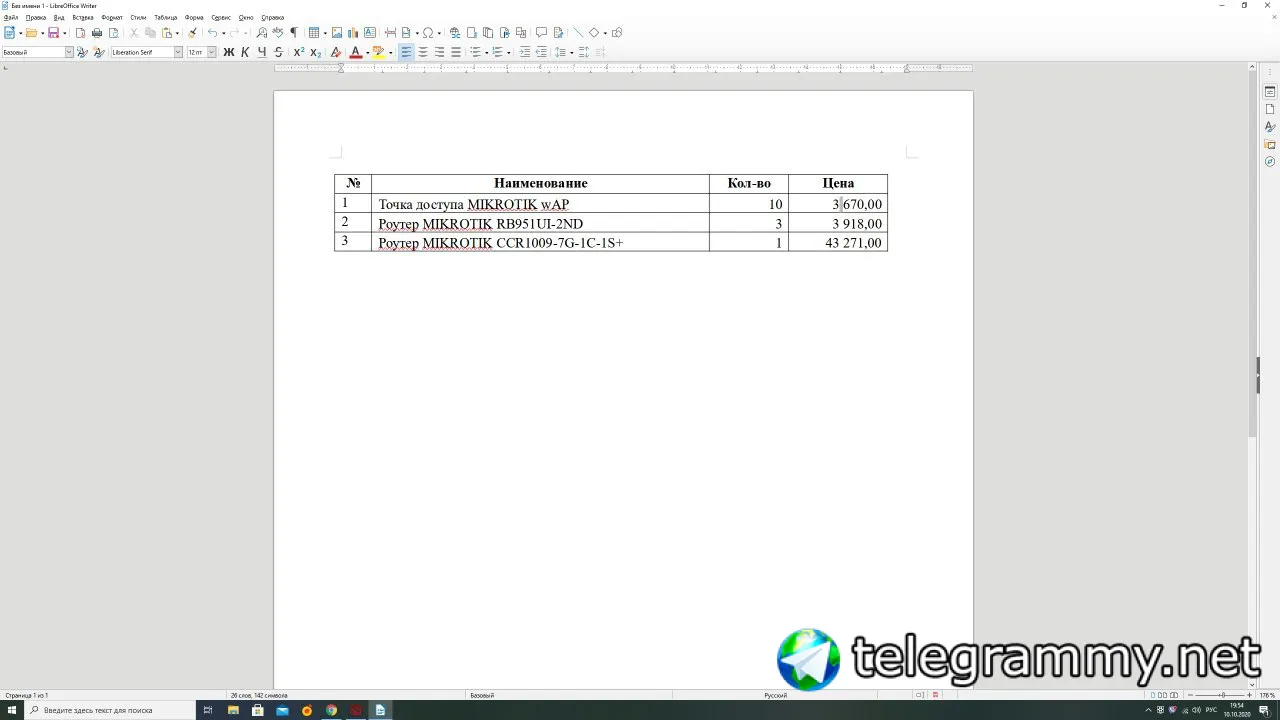Screen dimensions: 1280x720
Task: Open Find and Replace
Action: tap(262, 33)
